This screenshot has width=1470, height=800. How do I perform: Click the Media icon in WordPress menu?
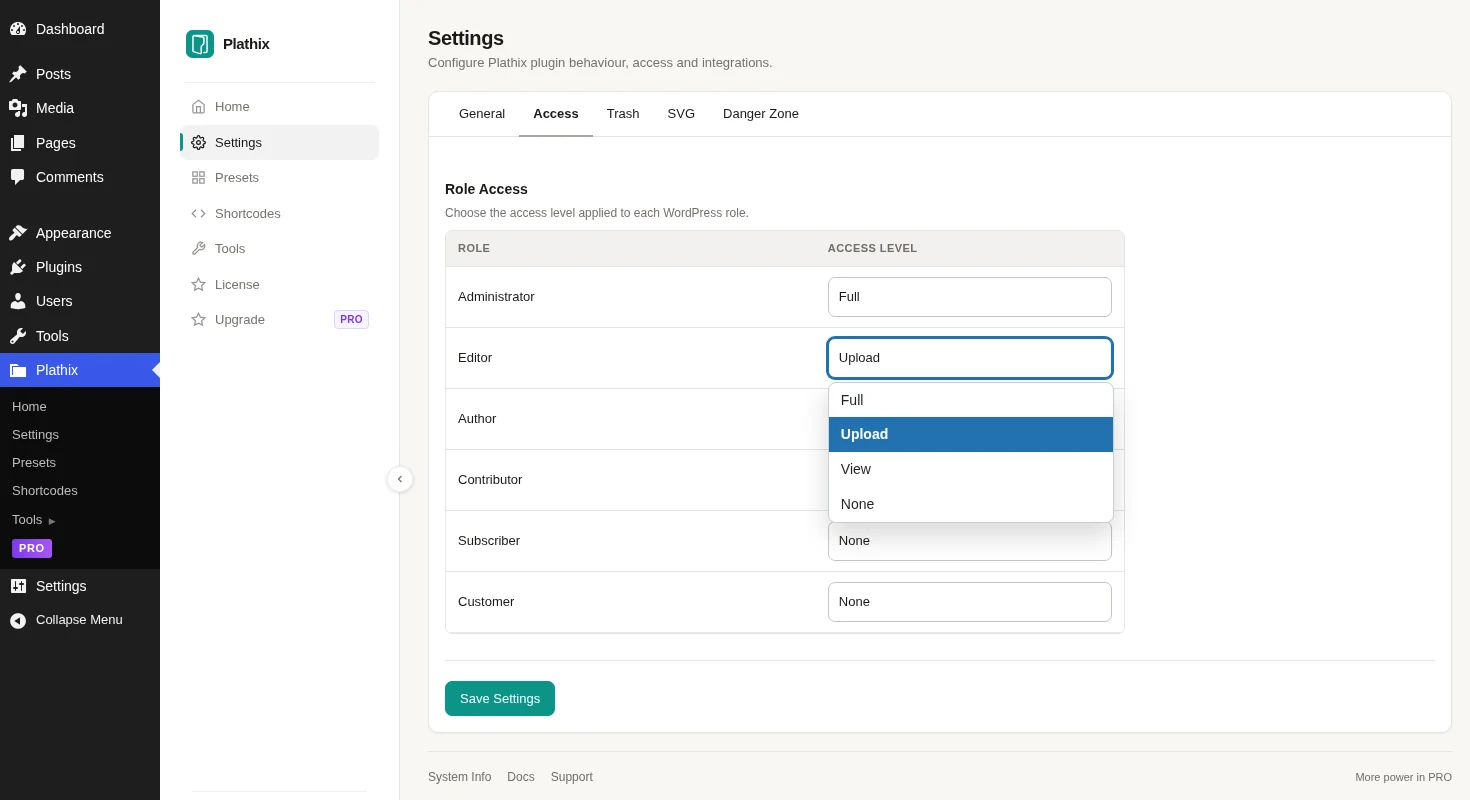pyautogui.click(x=18, y=108)
